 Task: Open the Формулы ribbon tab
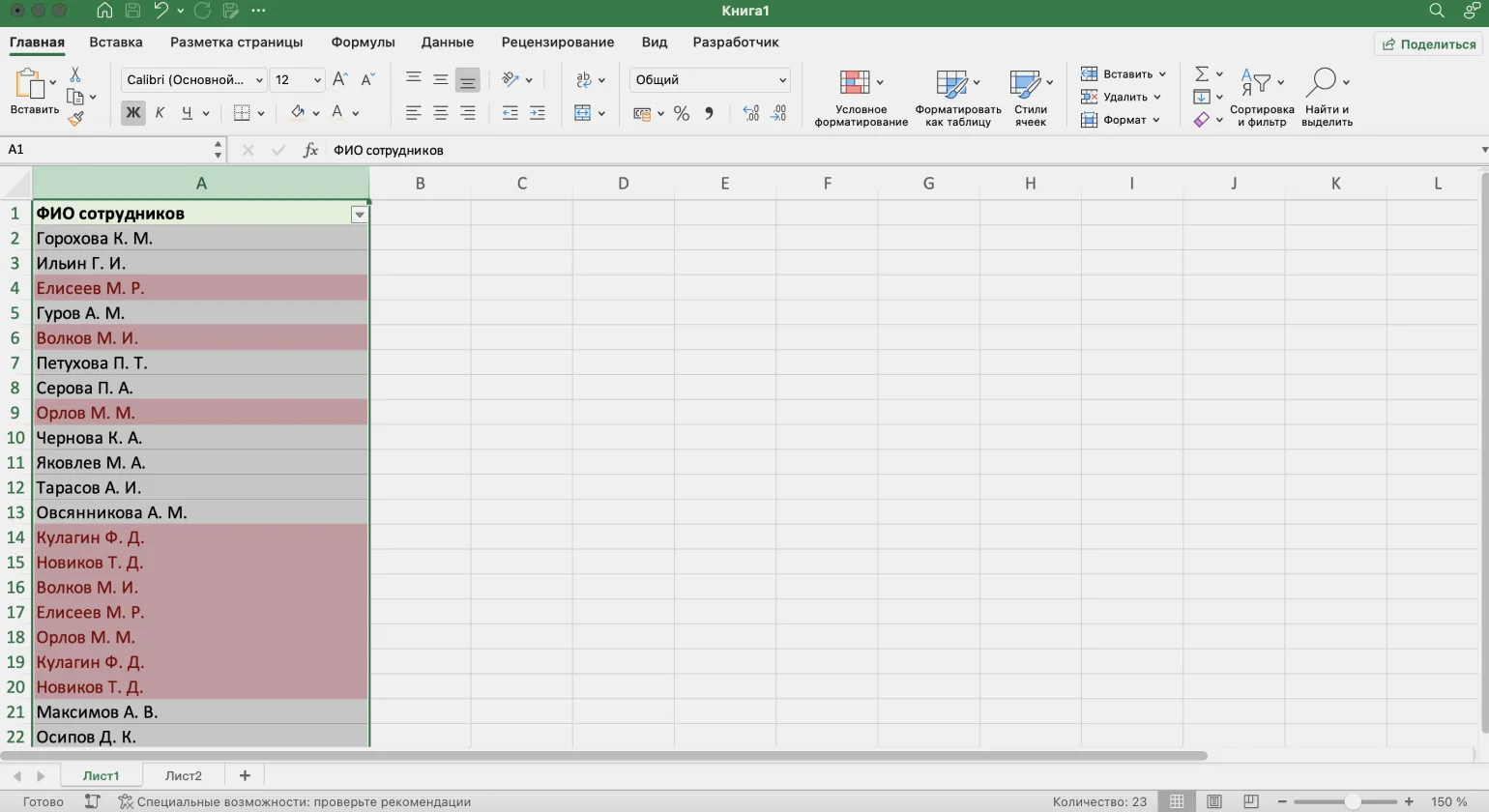tap(363, 43)
